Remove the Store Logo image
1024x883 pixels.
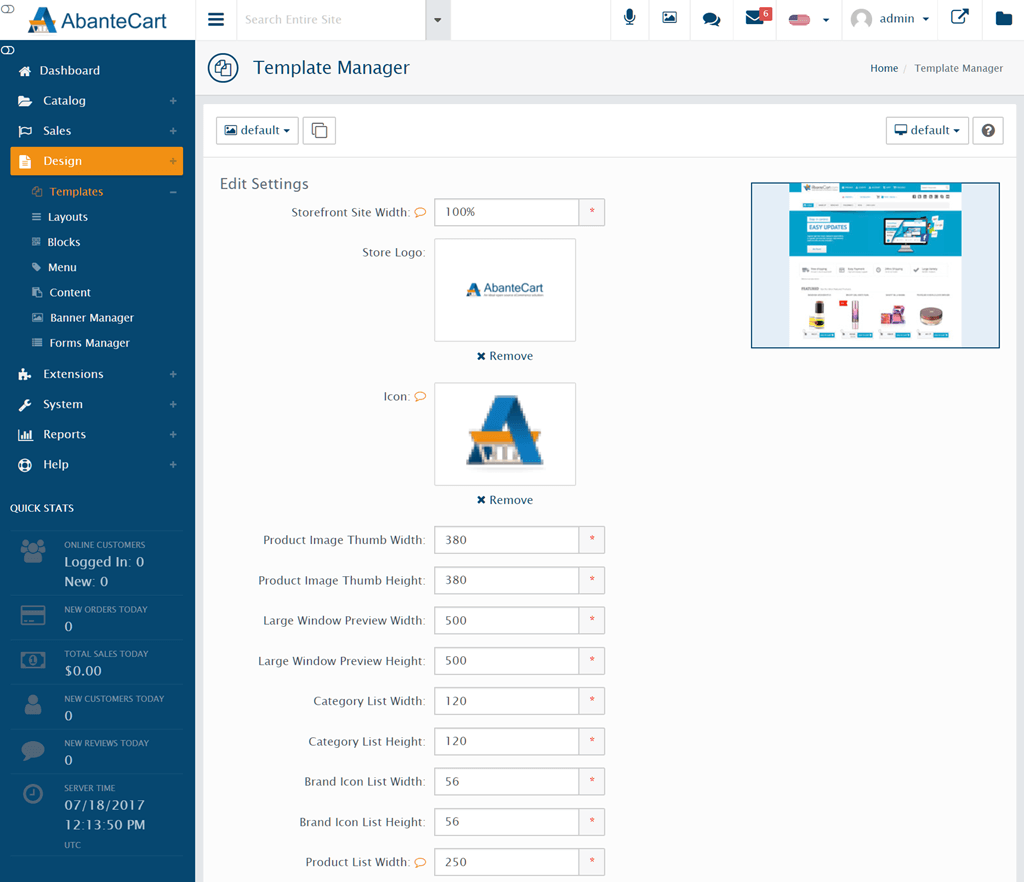[x=505, y=356]
